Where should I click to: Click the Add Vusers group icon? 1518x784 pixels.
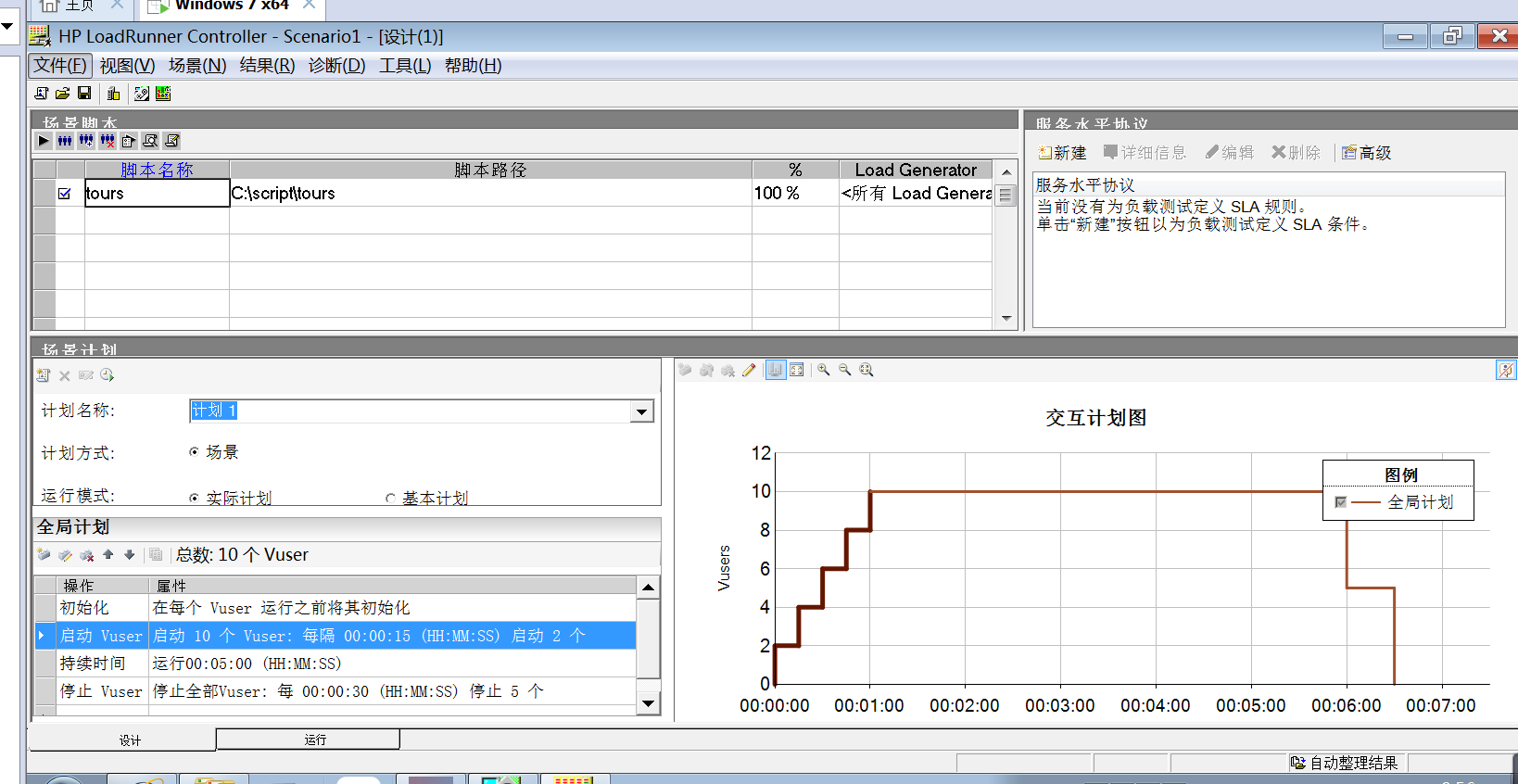pos(86,141)
